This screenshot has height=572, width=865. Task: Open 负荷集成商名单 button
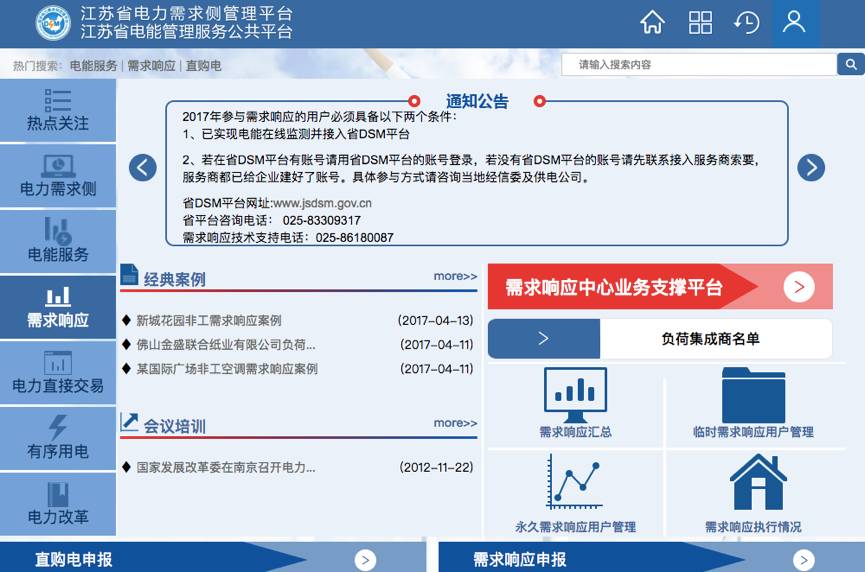[x=709, y=339]
